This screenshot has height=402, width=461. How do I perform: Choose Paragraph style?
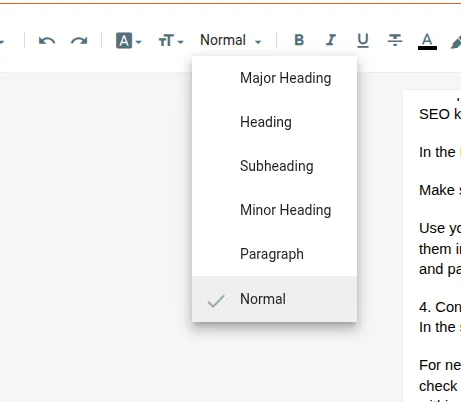click(x=274, y=254)
